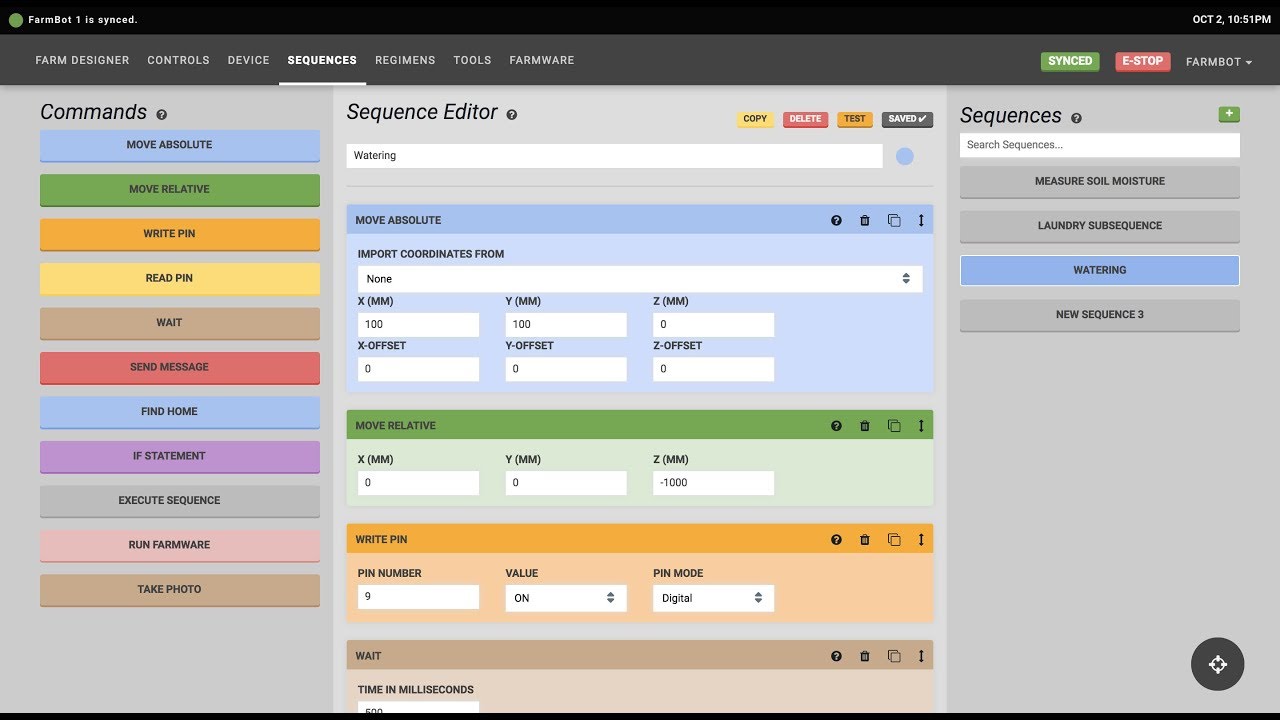
Task: Grab the Wait step reorder handle
Action: (x=921, y=656)
